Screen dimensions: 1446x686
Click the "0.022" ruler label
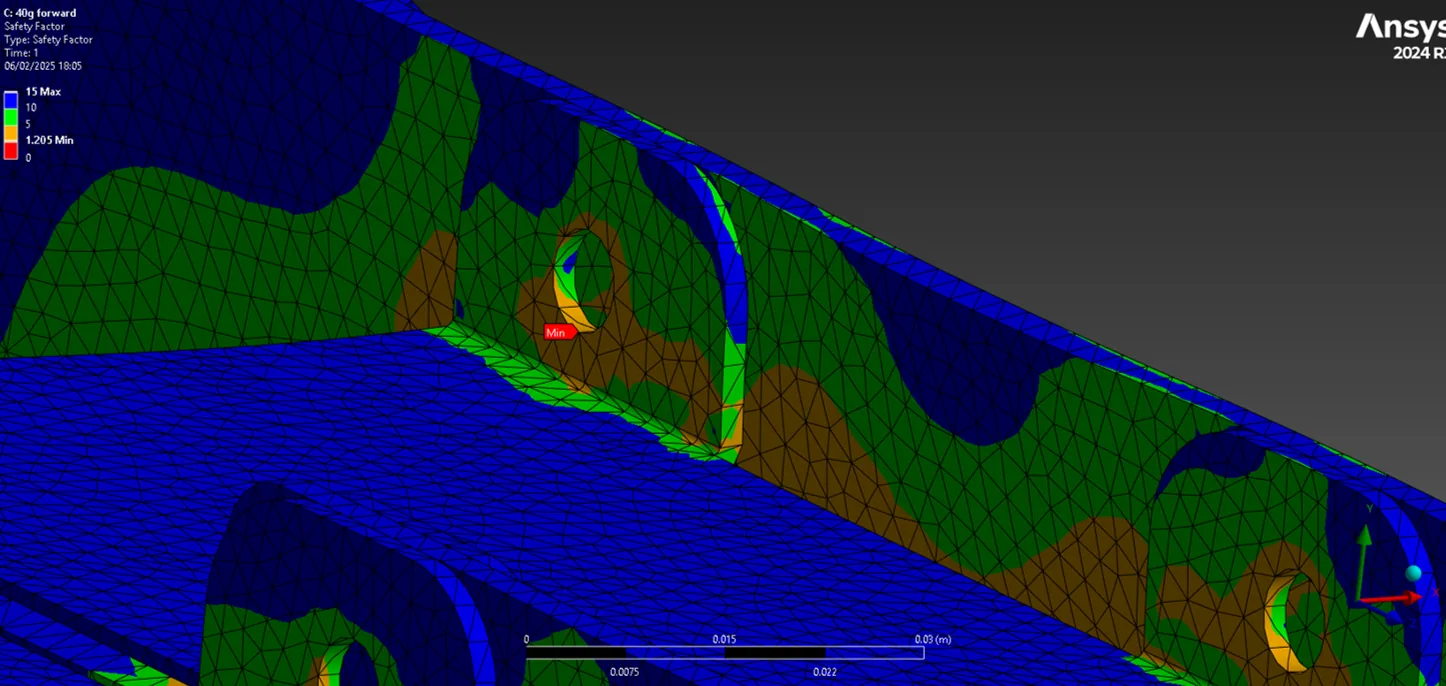pyautogui.click(x=825, y=672)
